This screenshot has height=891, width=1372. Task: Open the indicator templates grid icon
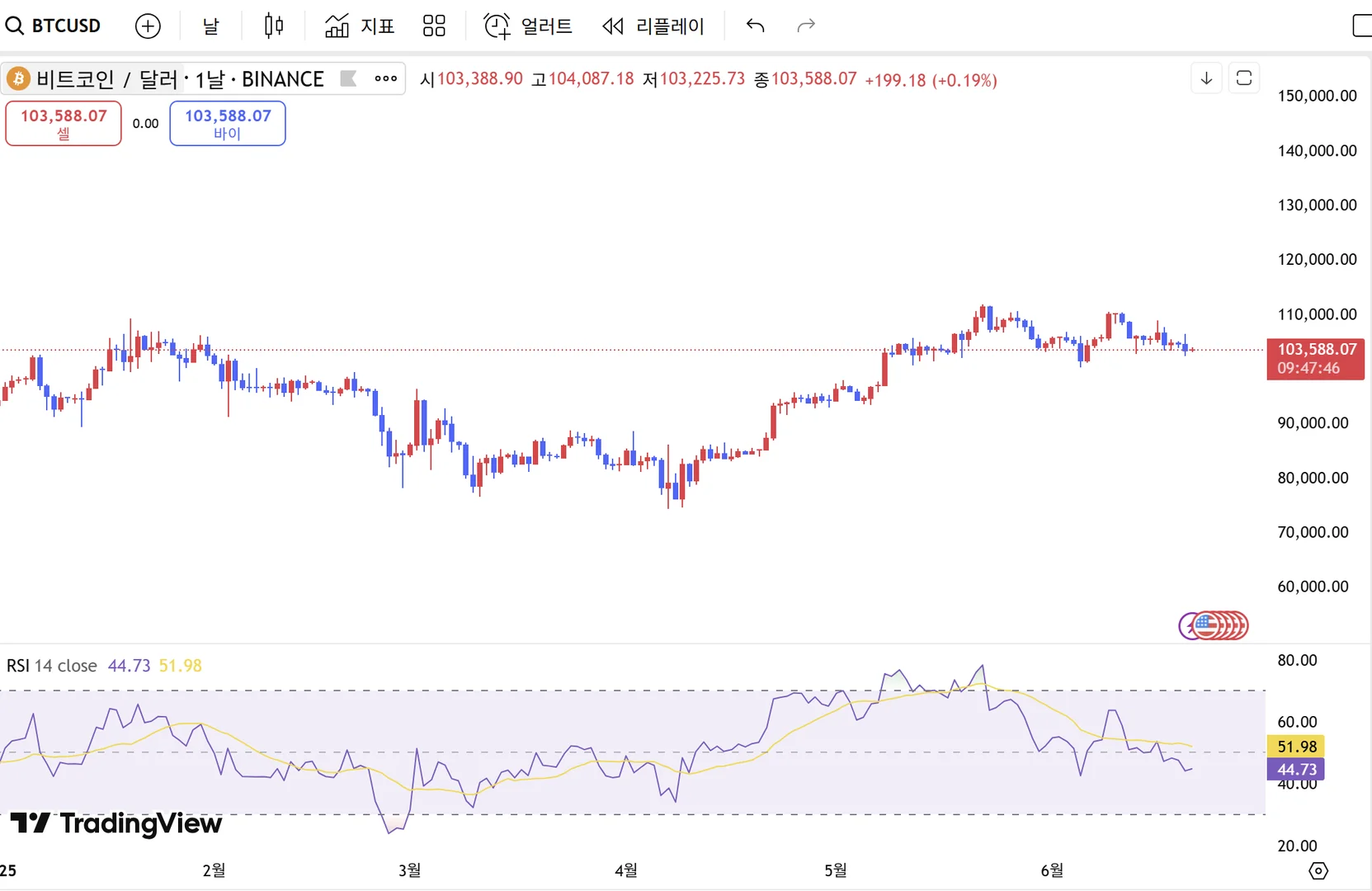(434, 26)
